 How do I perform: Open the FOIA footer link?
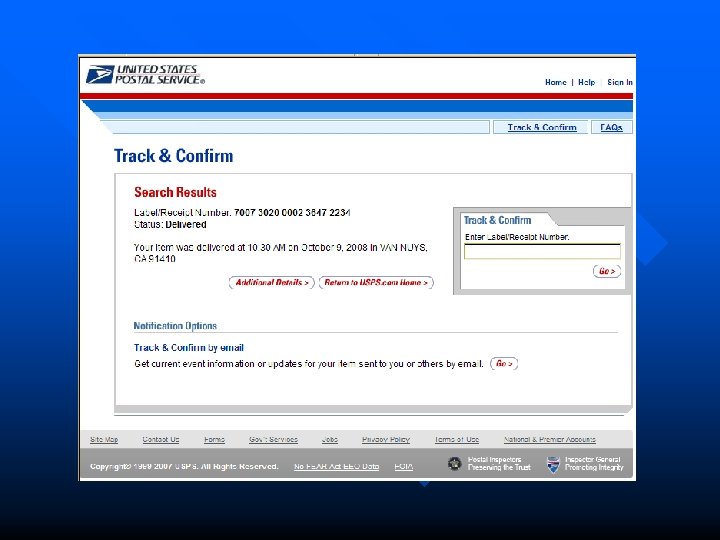pyautogui.click(x=404, y=466)
